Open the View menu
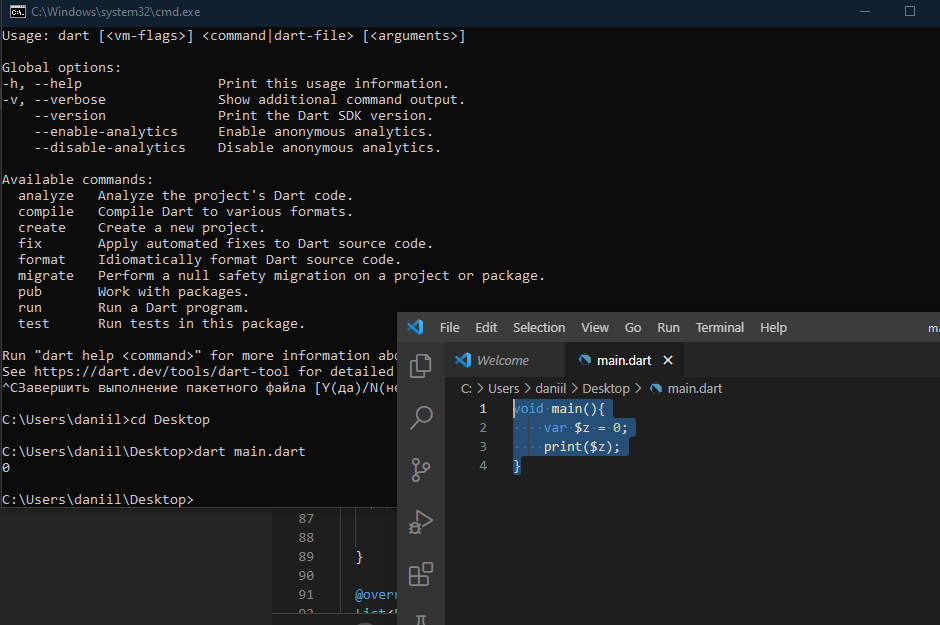The image size is (940, 625). (x=594, y=328)
